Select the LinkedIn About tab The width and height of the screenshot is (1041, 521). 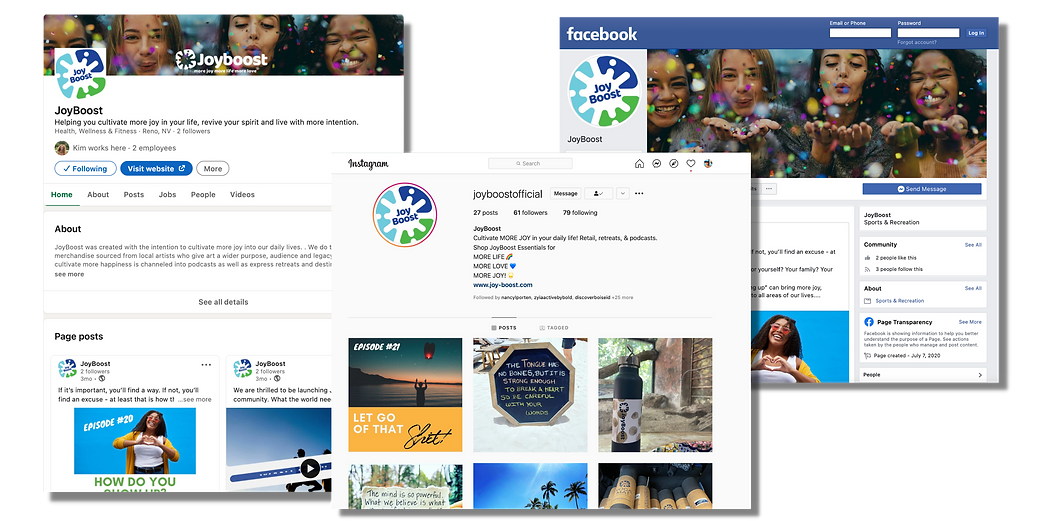pyautogui.click(x=98, y=194)
